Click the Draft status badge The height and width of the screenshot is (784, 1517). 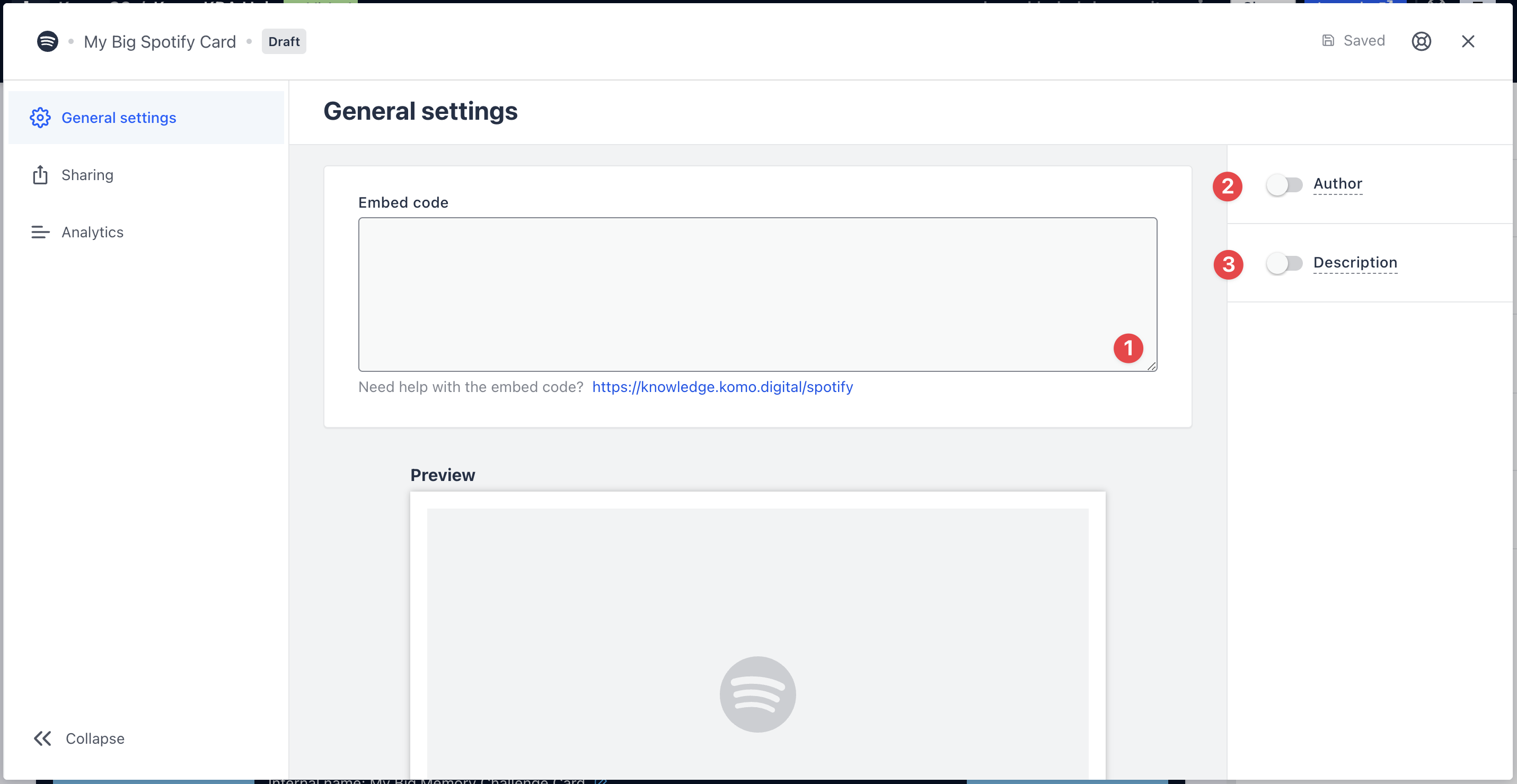click(283, 41)
